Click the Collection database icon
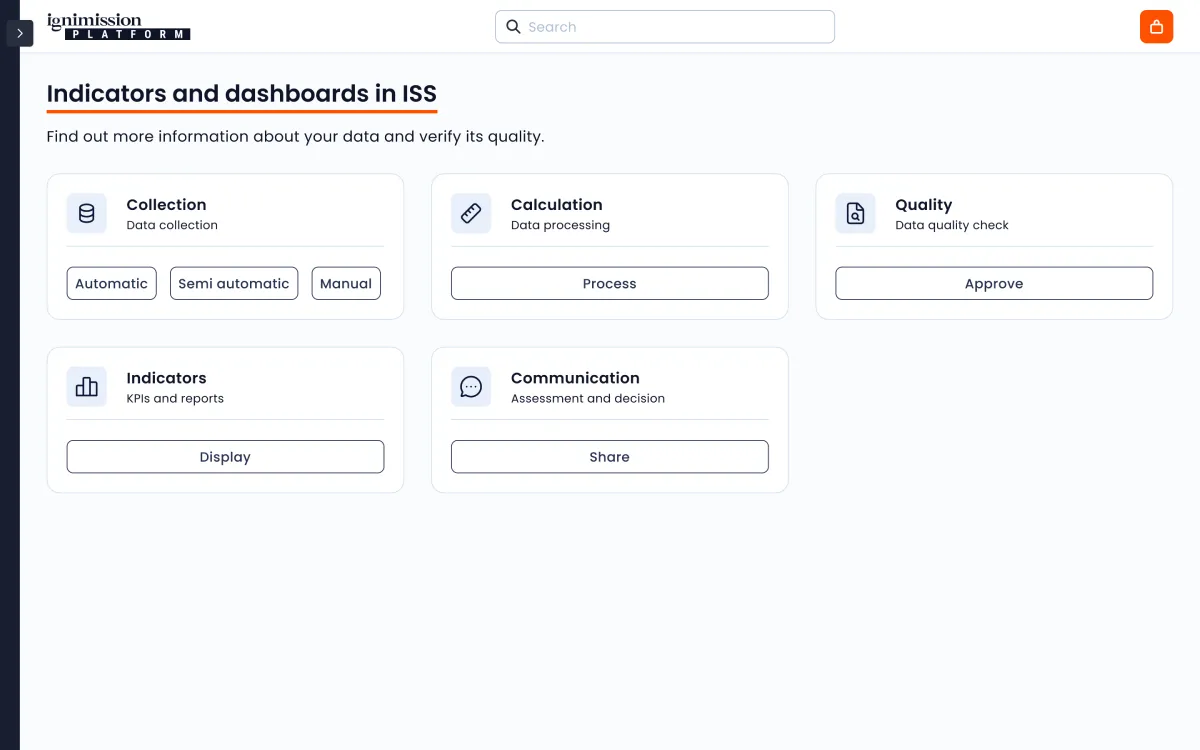 point(87,214)
